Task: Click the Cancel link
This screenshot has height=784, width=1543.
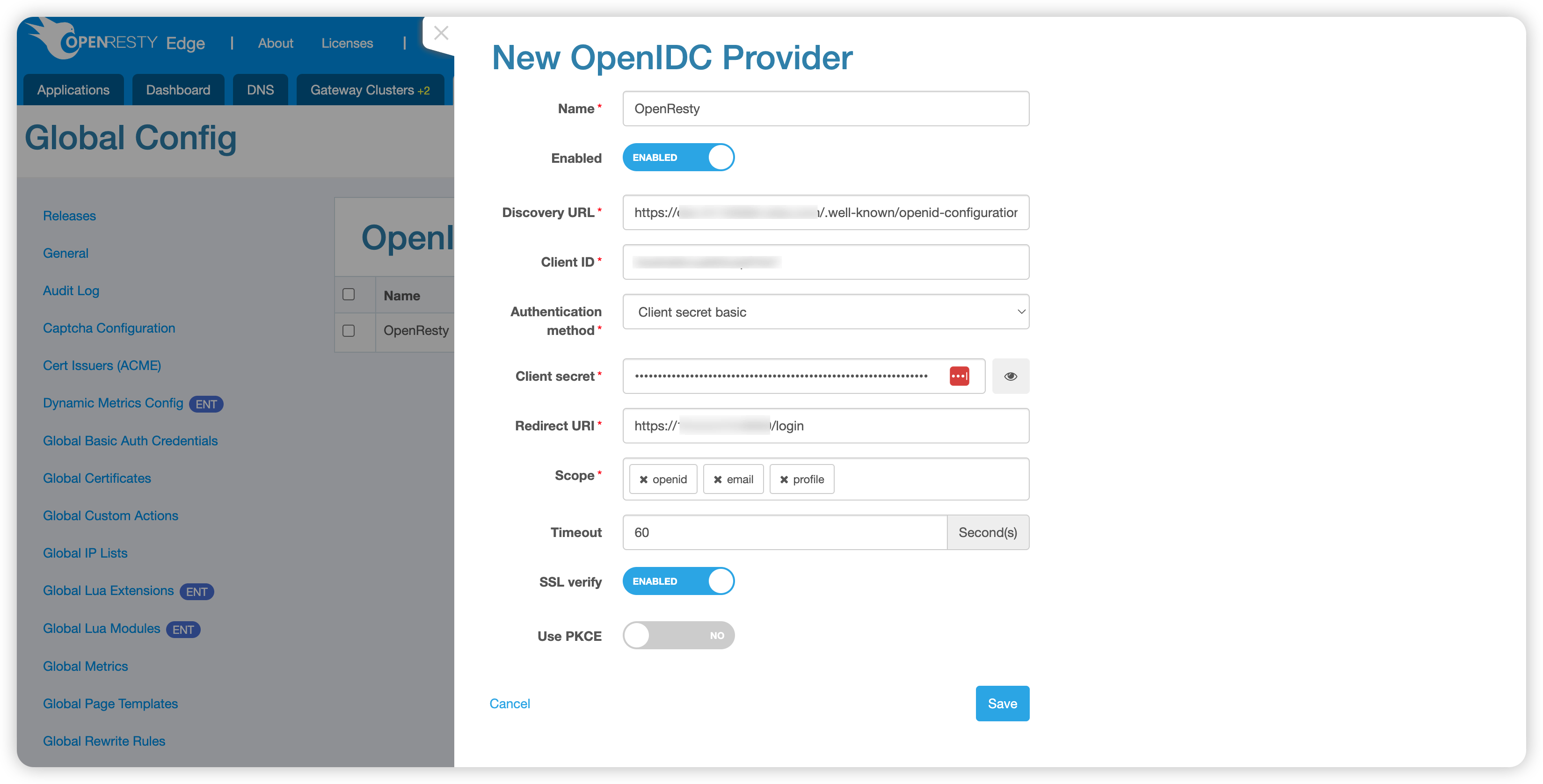Action: [x=509, y=704]
